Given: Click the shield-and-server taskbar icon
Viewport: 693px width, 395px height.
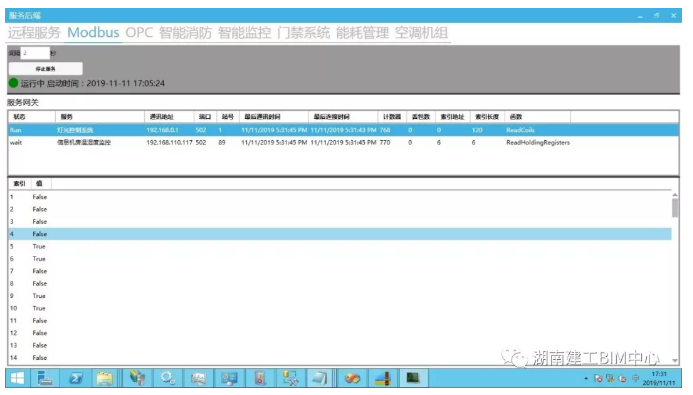Looking at the screenshot, I should click(x=137, y=378).
